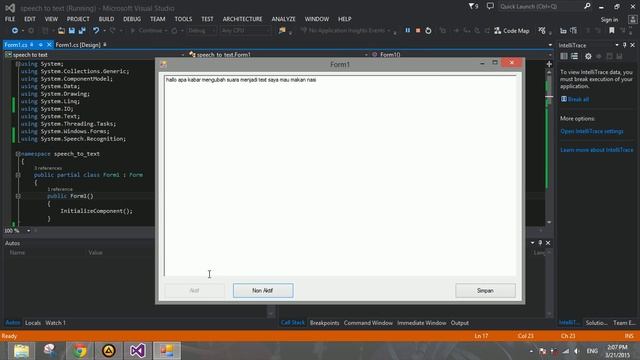Open the 100 % zoom level dropdown
Image resolution: width=640 pixels, height=360 pixels.
[x=17, y=231]
